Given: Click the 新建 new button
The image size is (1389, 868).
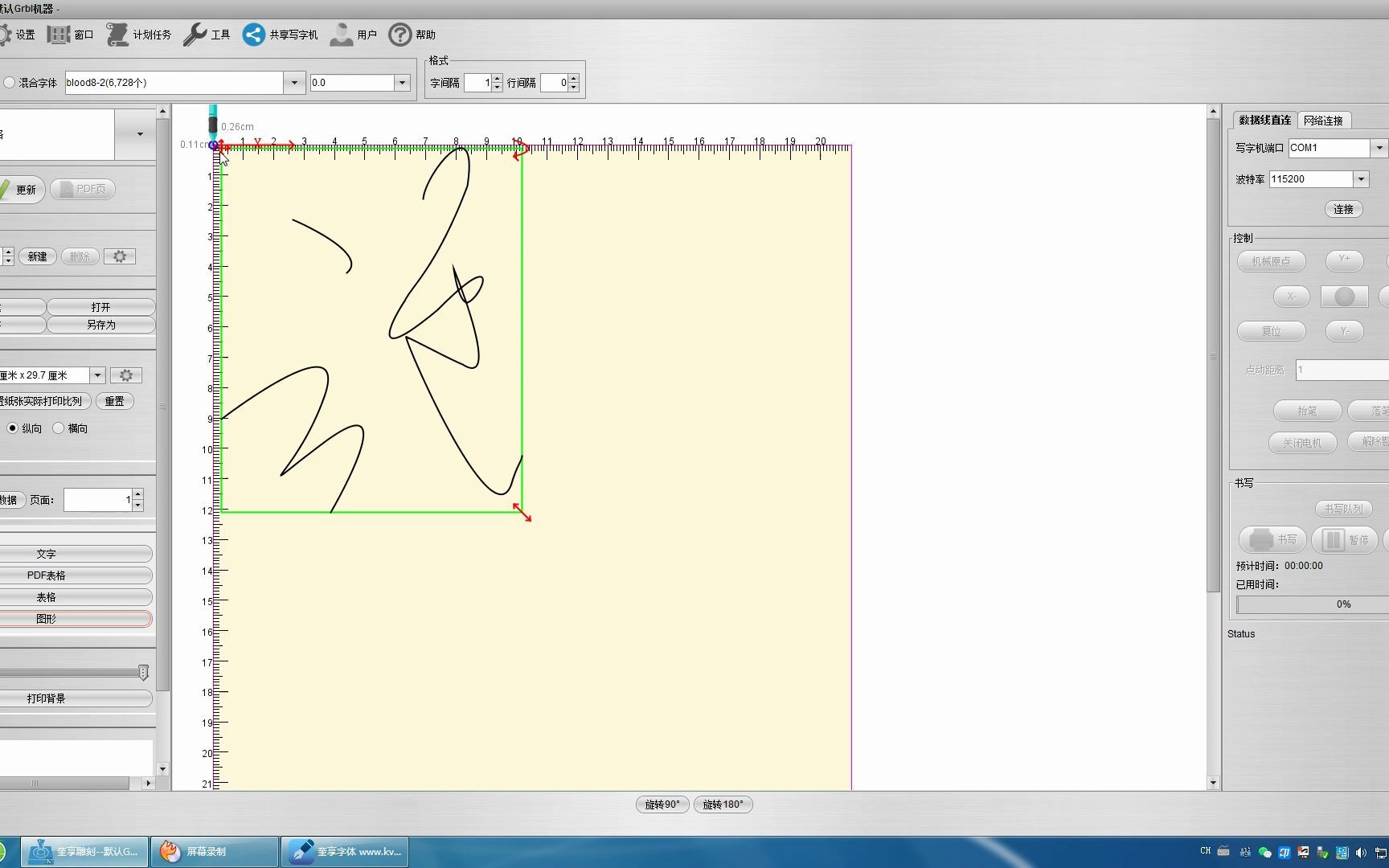Looking at the screenshot, I should (x=38, y=256).
